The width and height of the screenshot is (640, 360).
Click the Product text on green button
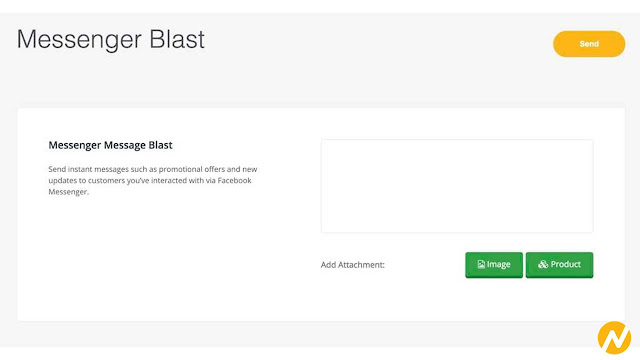[565, 264]
